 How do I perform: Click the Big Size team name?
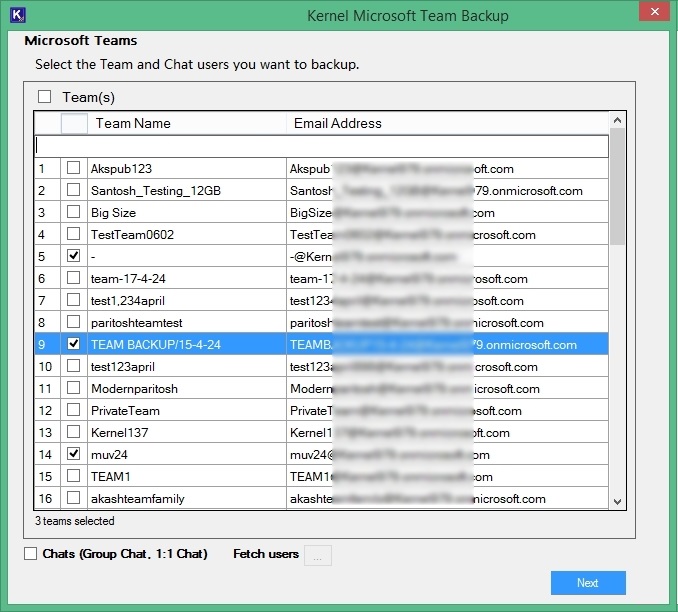(187, 212)
